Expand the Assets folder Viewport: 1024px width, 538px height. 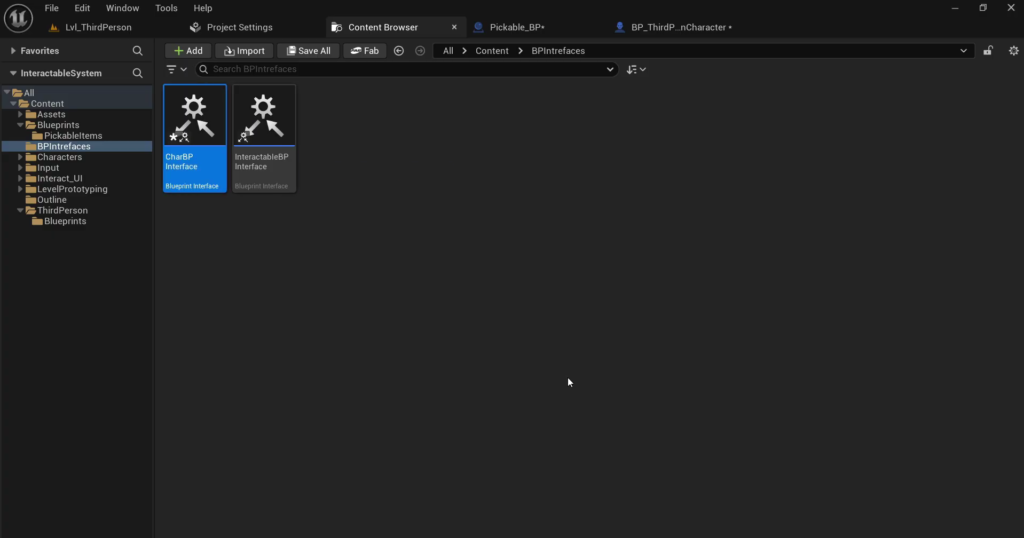click(x=20, y=114)
